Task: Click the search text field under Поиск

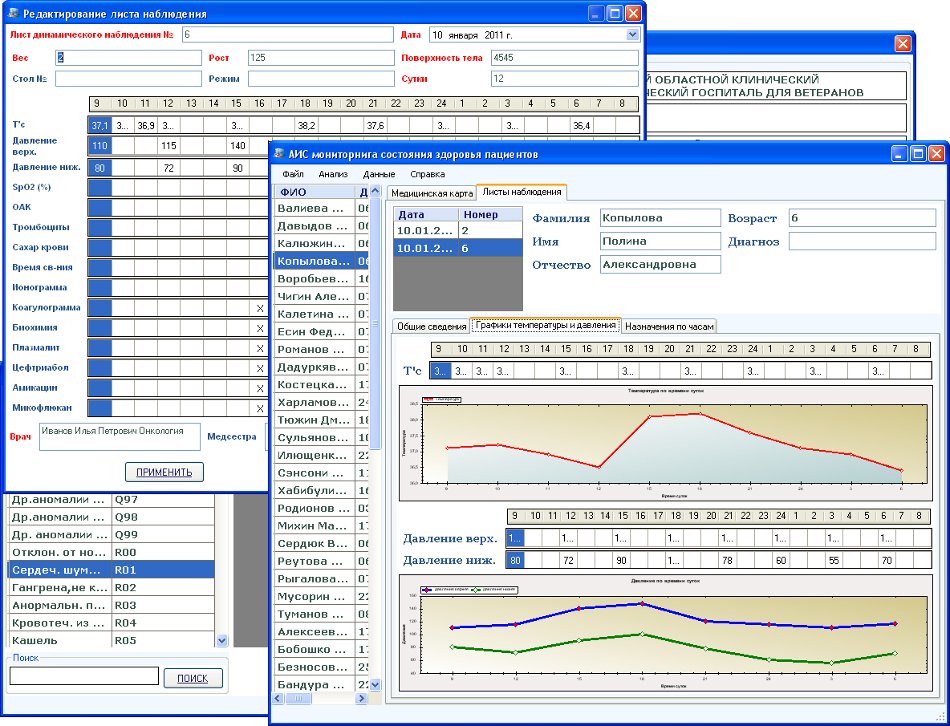Action: point(84,677)
